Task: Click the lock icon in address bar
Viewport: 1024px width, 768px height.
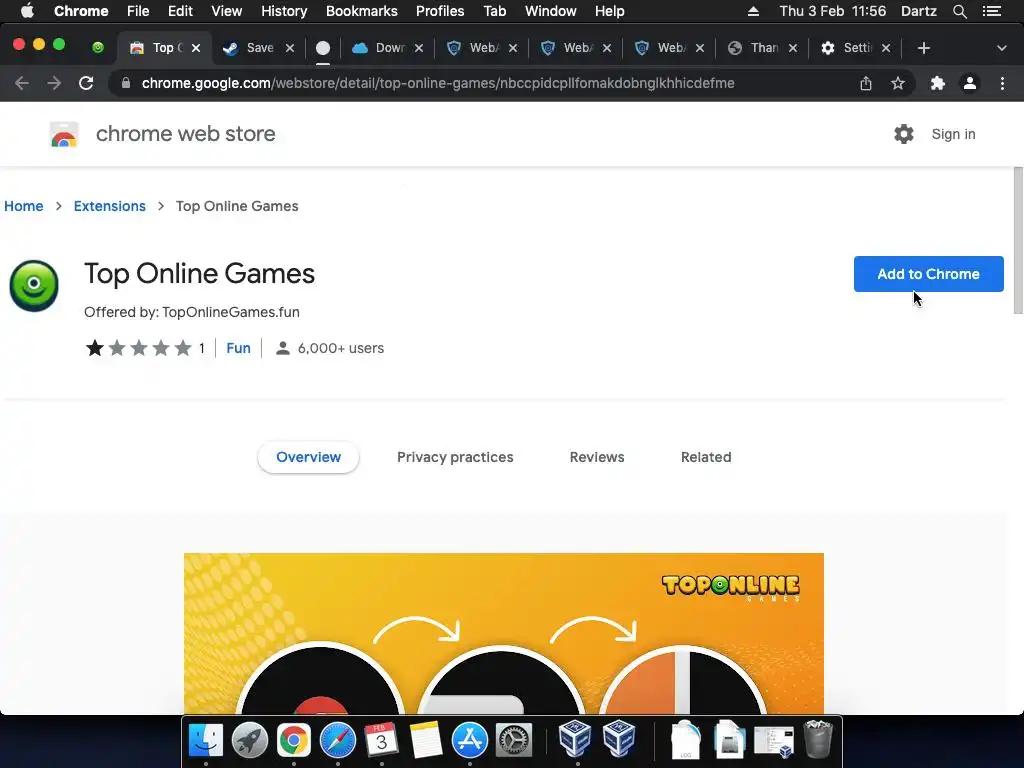Action: click(x=126, y=83)
